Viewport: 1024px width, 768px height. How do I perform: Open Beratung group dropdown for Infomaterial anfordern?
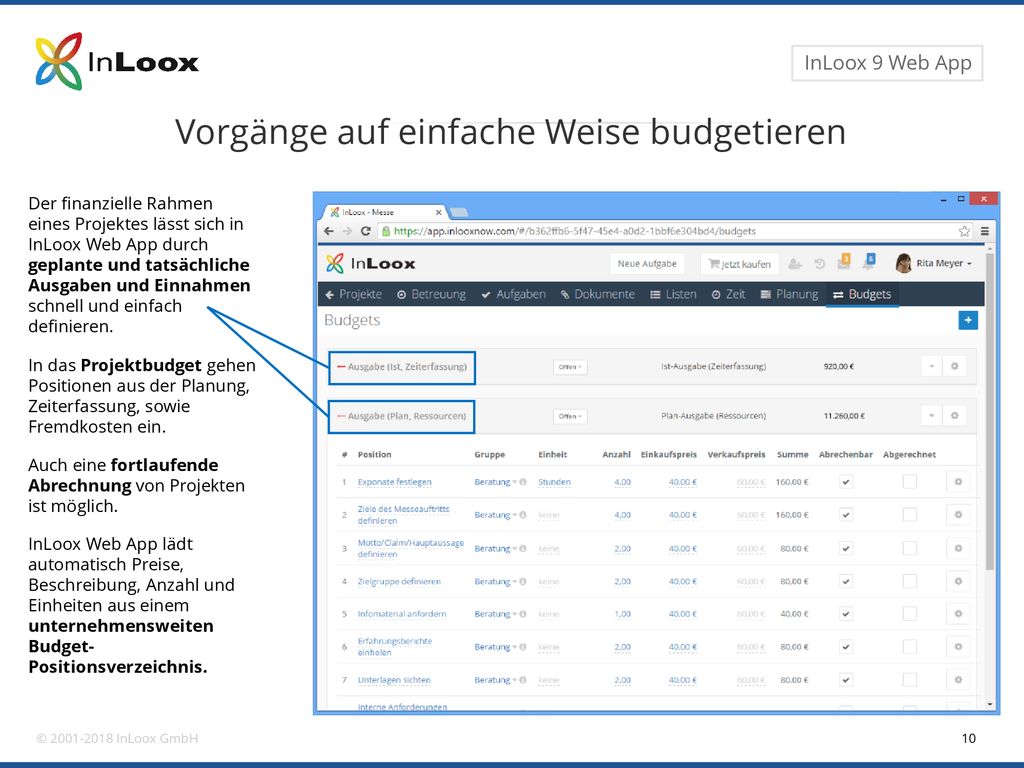(x=495, y=614)
